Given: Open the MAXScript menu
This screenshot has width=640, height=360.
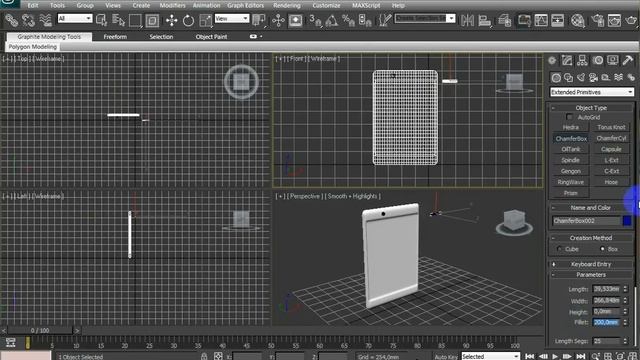Looking at the screenshot, I should pyautogui.click(x=366, y=5).
